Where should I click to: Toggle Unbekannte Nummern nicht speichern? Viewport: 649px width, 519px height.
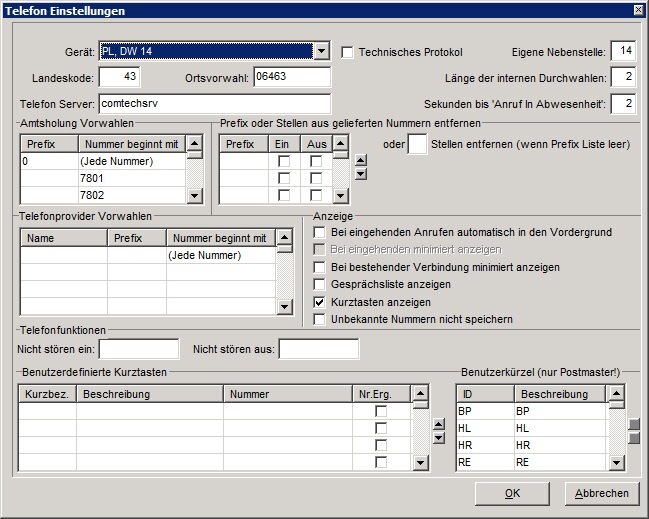pyautogui.click(x=319, y=320)
